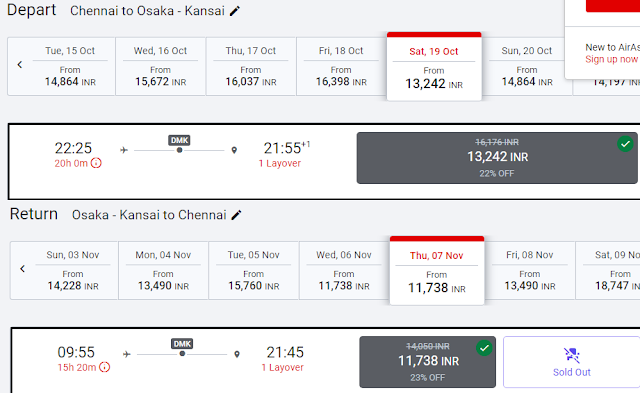Image resolution: width=640 pixels, height=393 pixels.
Task: Toggle the selected 13,242 INR departure fare
Action: pos(497,158)
